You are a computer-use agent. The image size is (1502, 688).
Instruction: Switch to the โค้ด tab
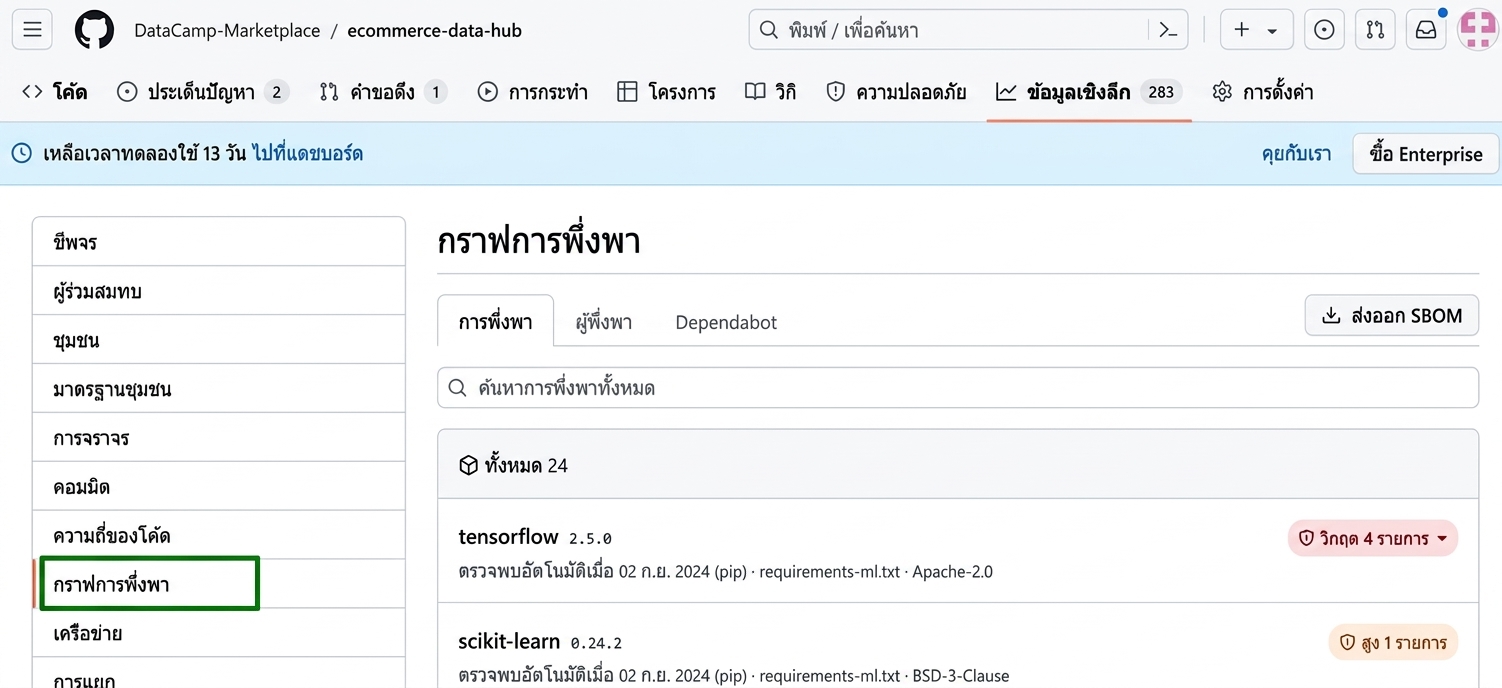(x=54, y=92)
